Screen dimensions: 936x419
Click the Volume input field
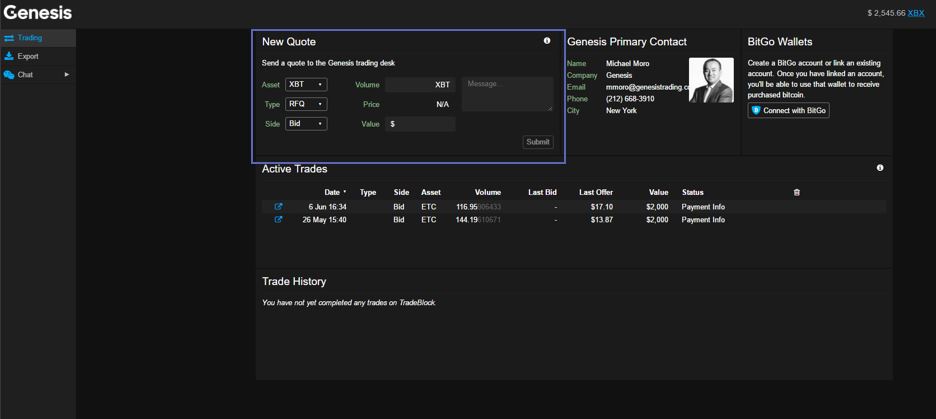420,85
